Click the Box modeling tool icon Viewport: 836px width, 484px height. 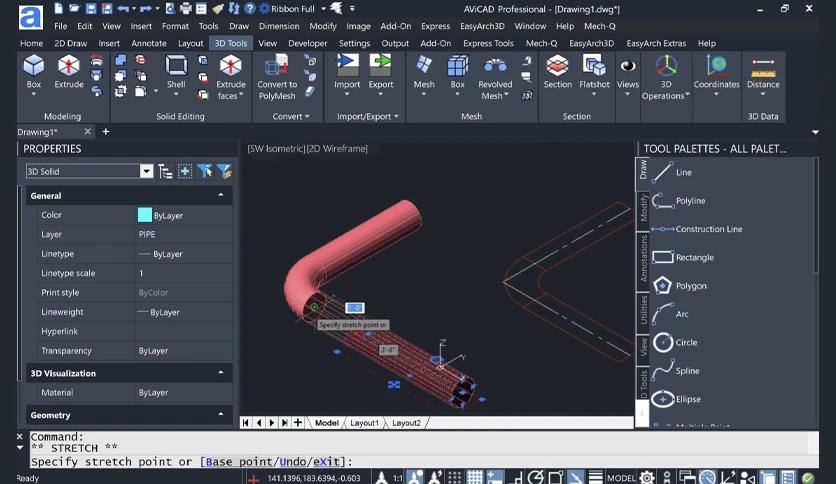click(34, 66)
